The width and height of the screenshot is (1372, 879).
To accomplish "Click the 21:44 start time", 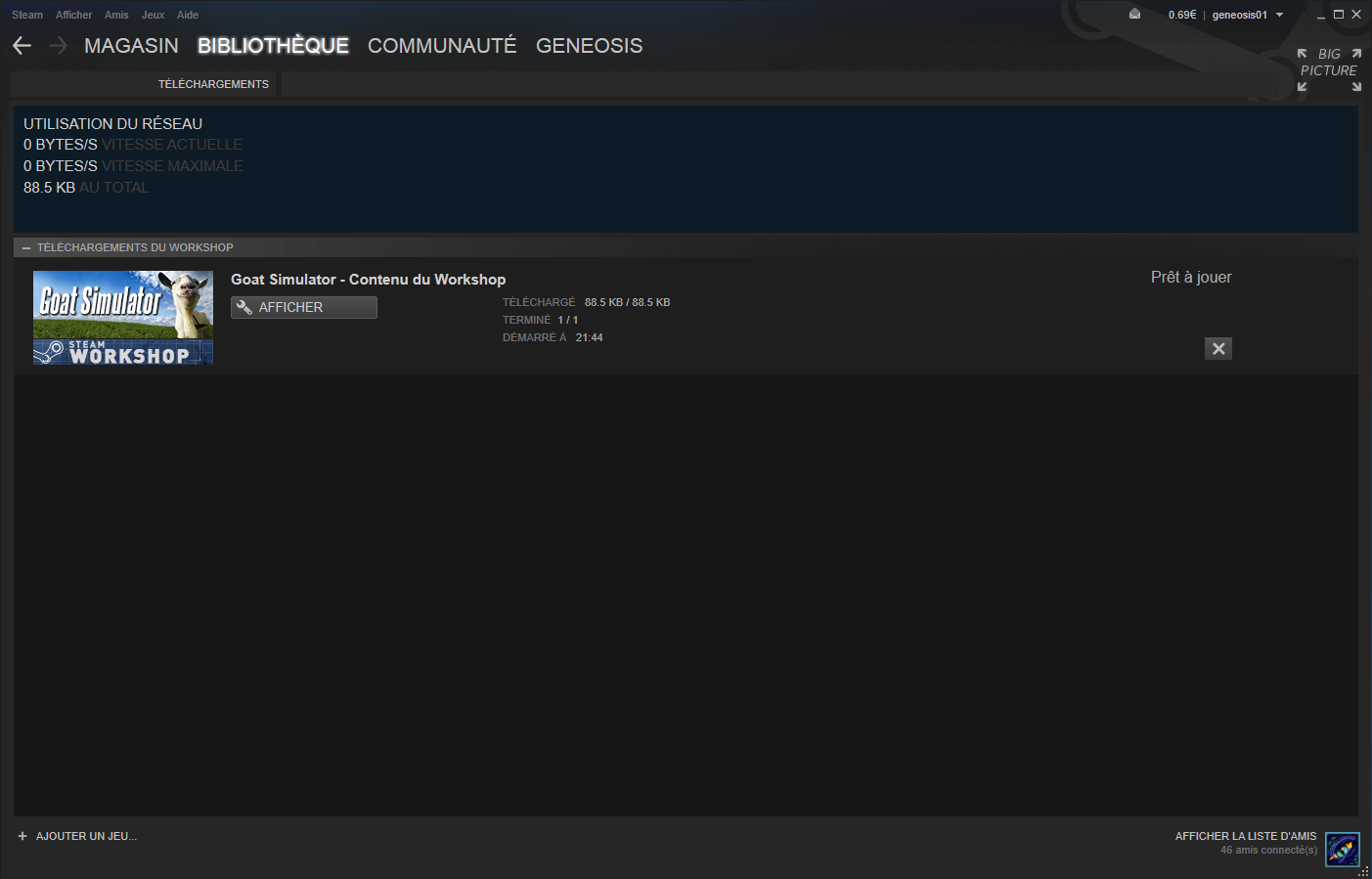I will coord(590,337).
